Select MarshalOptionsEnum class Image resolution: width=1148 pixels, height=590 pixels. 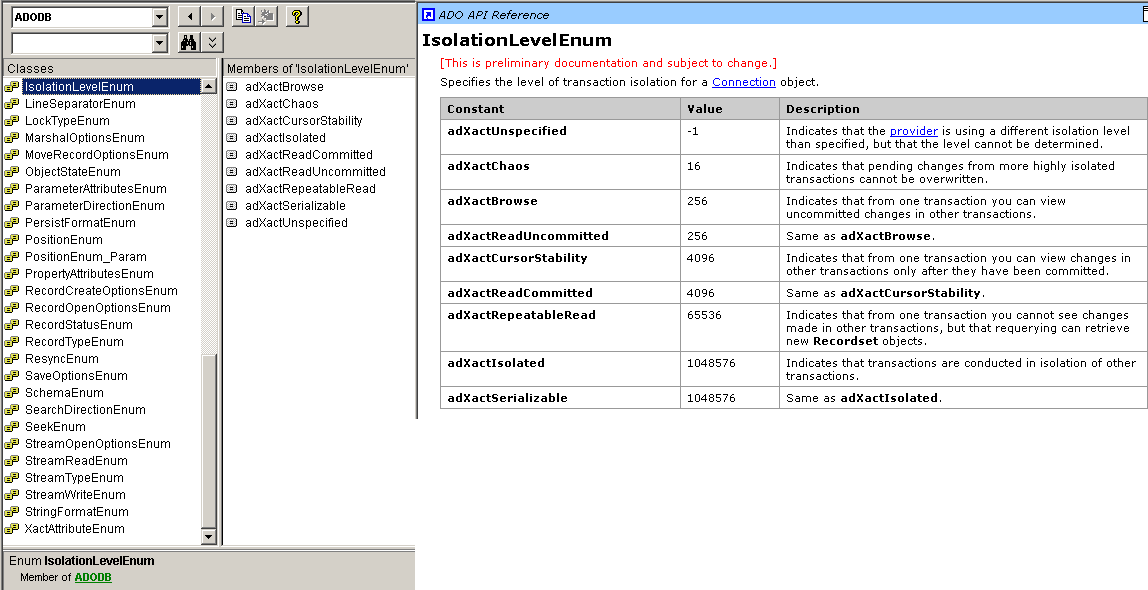(85, 138)
